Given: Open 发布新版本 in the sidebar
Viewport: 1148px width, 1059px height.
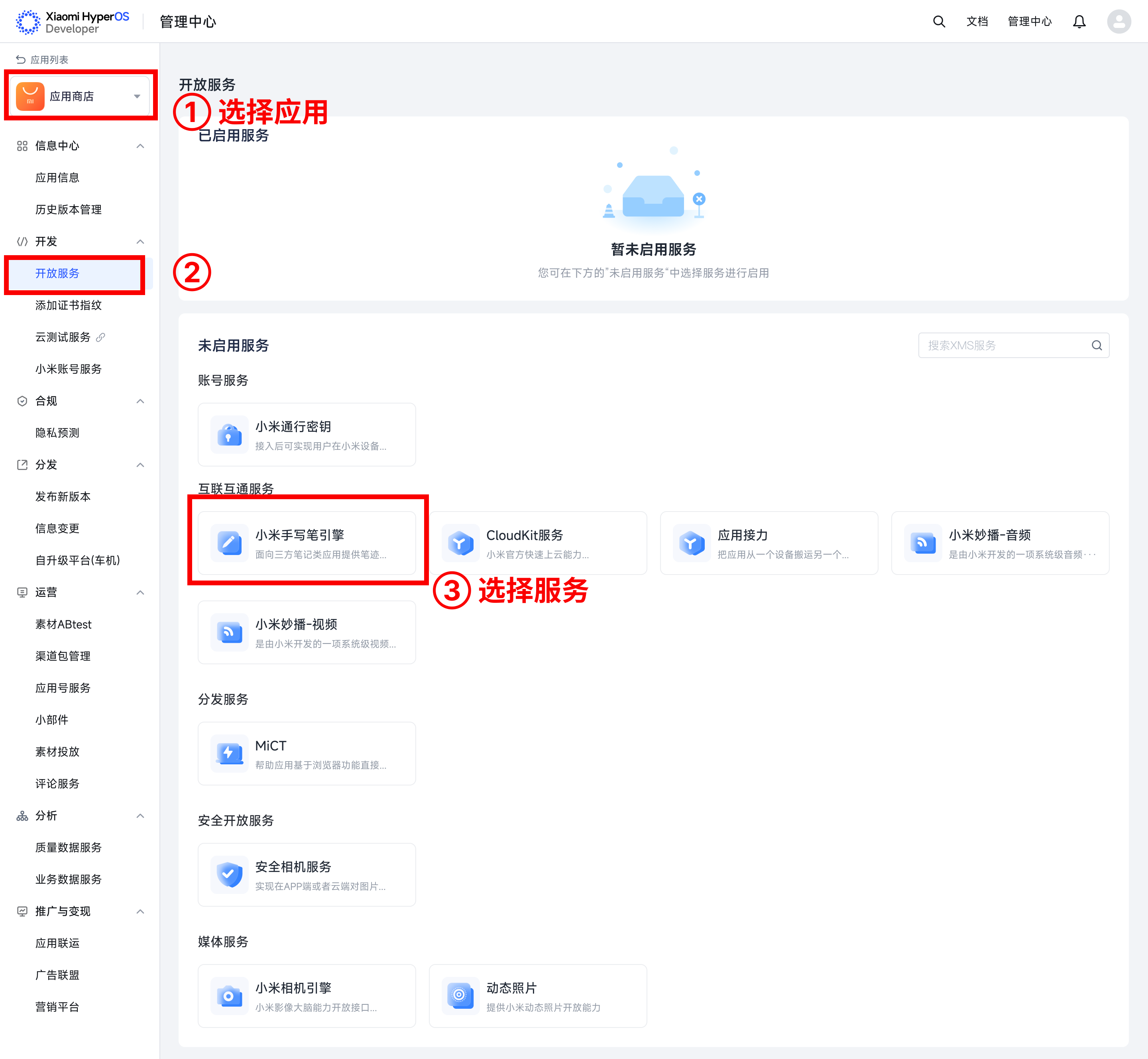Looking at the screenshot, I should tap(63, 497).
